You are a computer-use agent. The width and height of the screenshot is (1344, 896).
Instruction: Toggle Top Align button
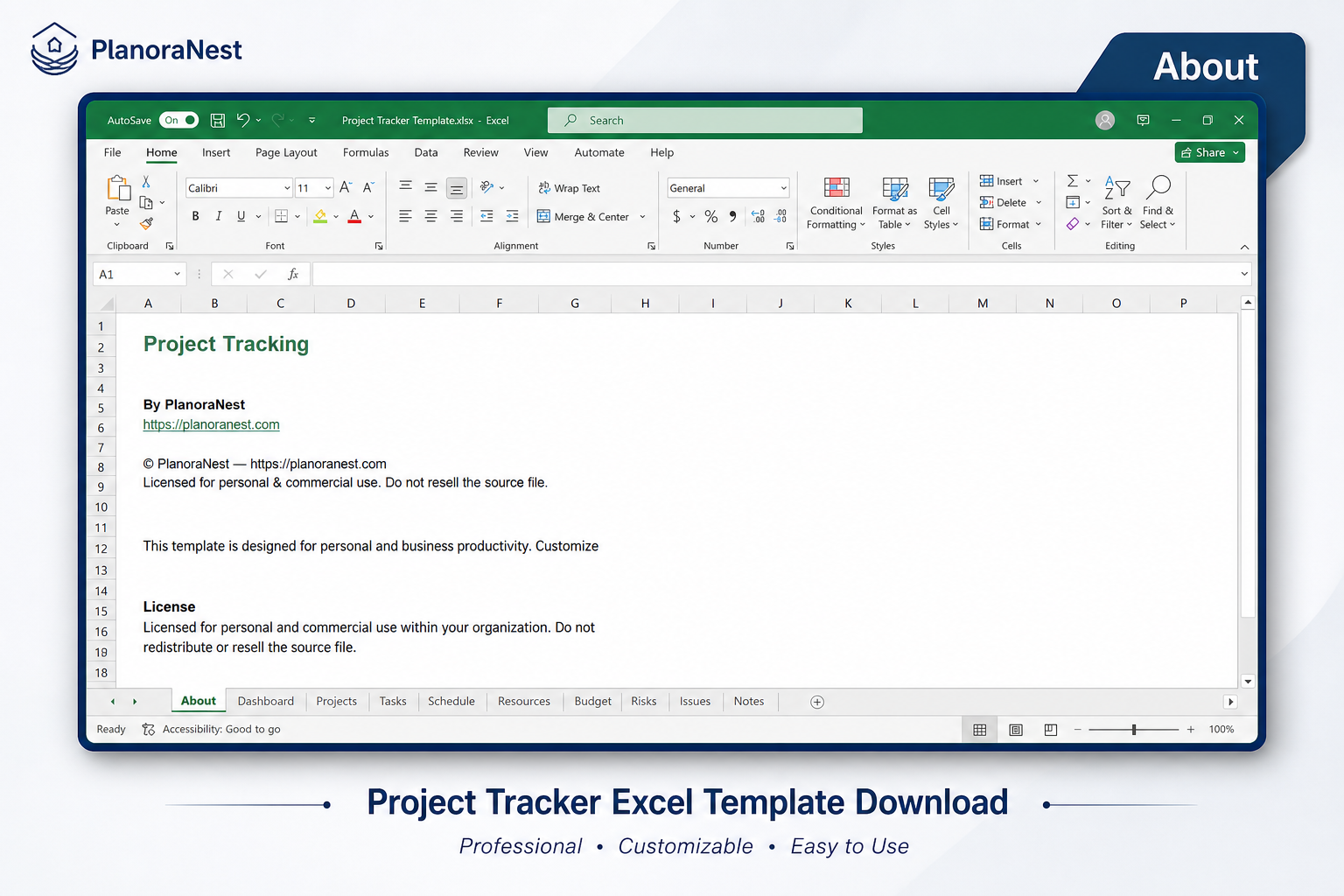pyautogui.click(x=405, y=187)
